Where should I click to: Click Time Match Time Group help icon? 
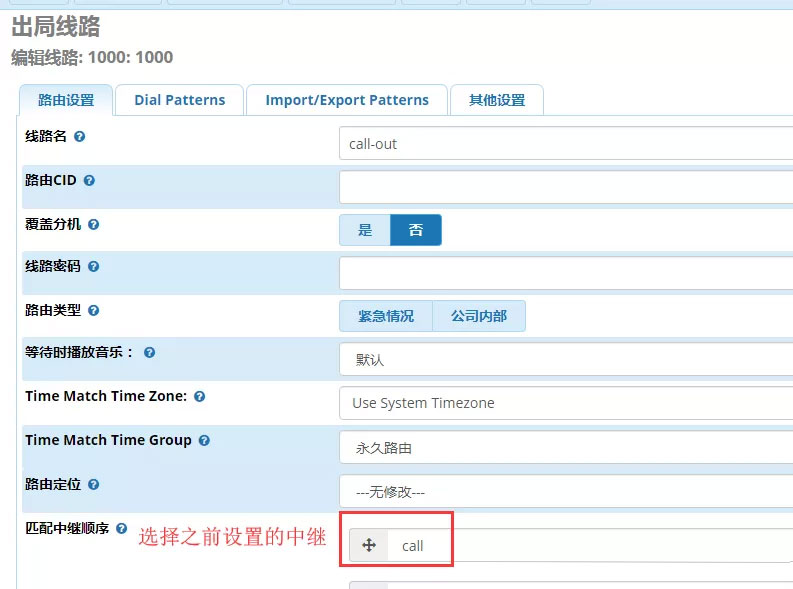(x=204, y=440)
